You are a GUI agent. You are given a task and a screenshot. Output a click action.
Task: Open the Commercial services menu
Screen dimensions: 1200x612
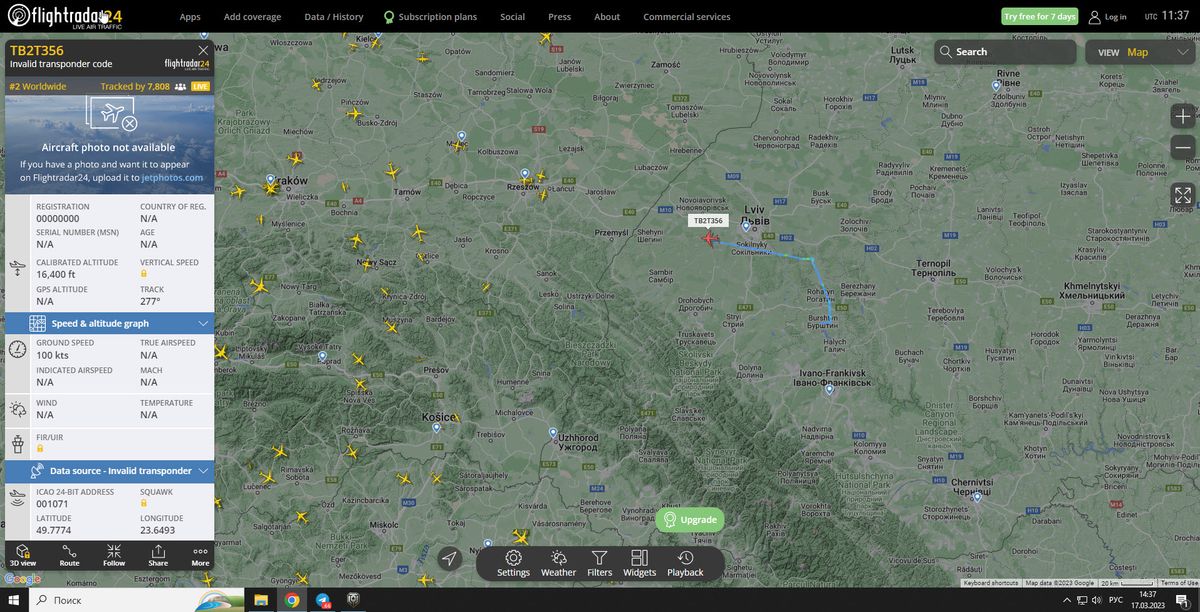click(x=687, y=17)
